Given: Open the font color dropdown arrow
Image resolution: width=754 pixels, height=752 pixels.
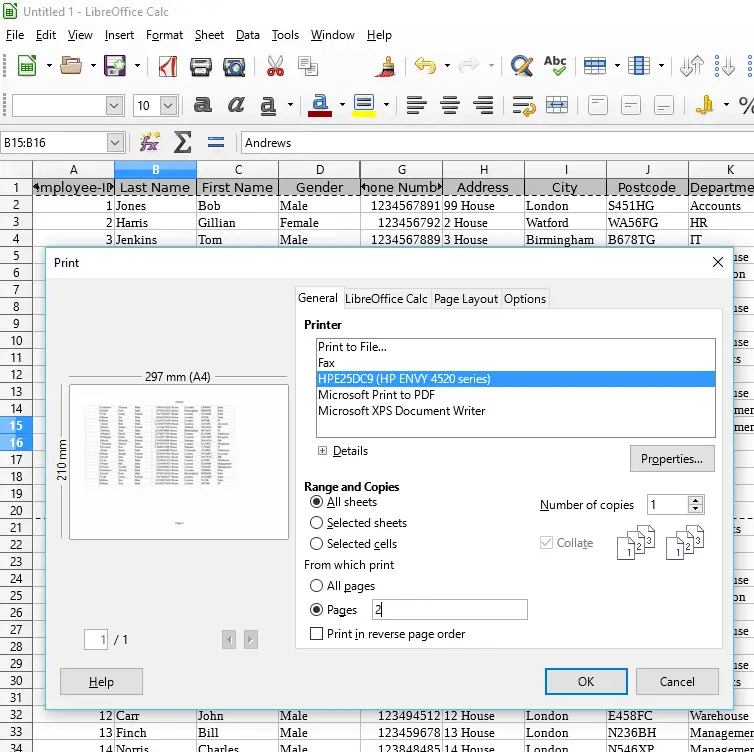Looking at the screenshot, I should click(342, 105).
